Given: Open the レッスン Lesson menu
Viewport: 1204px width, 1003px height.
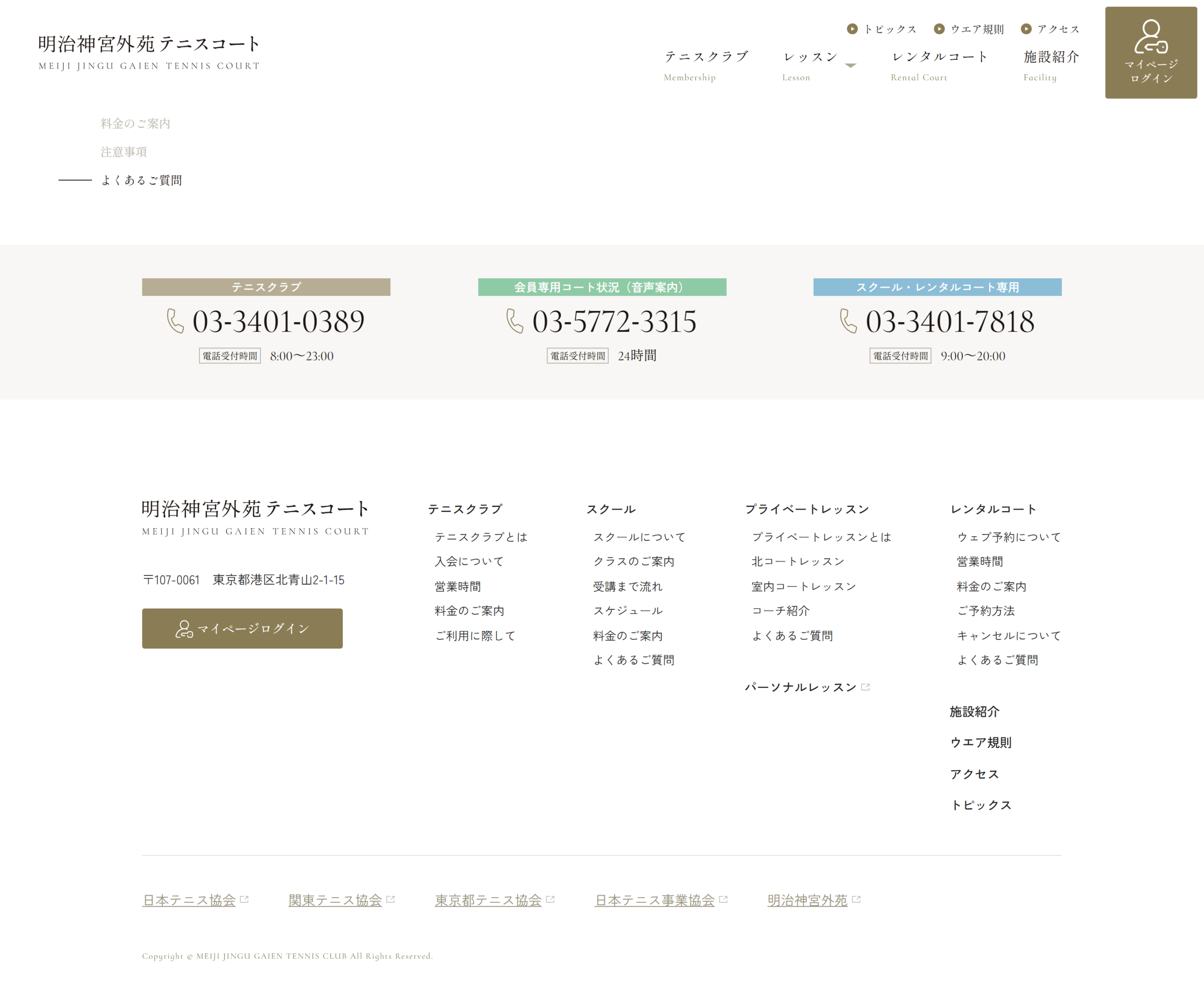Looking at the screenshot, I should (x=810, y=65).
